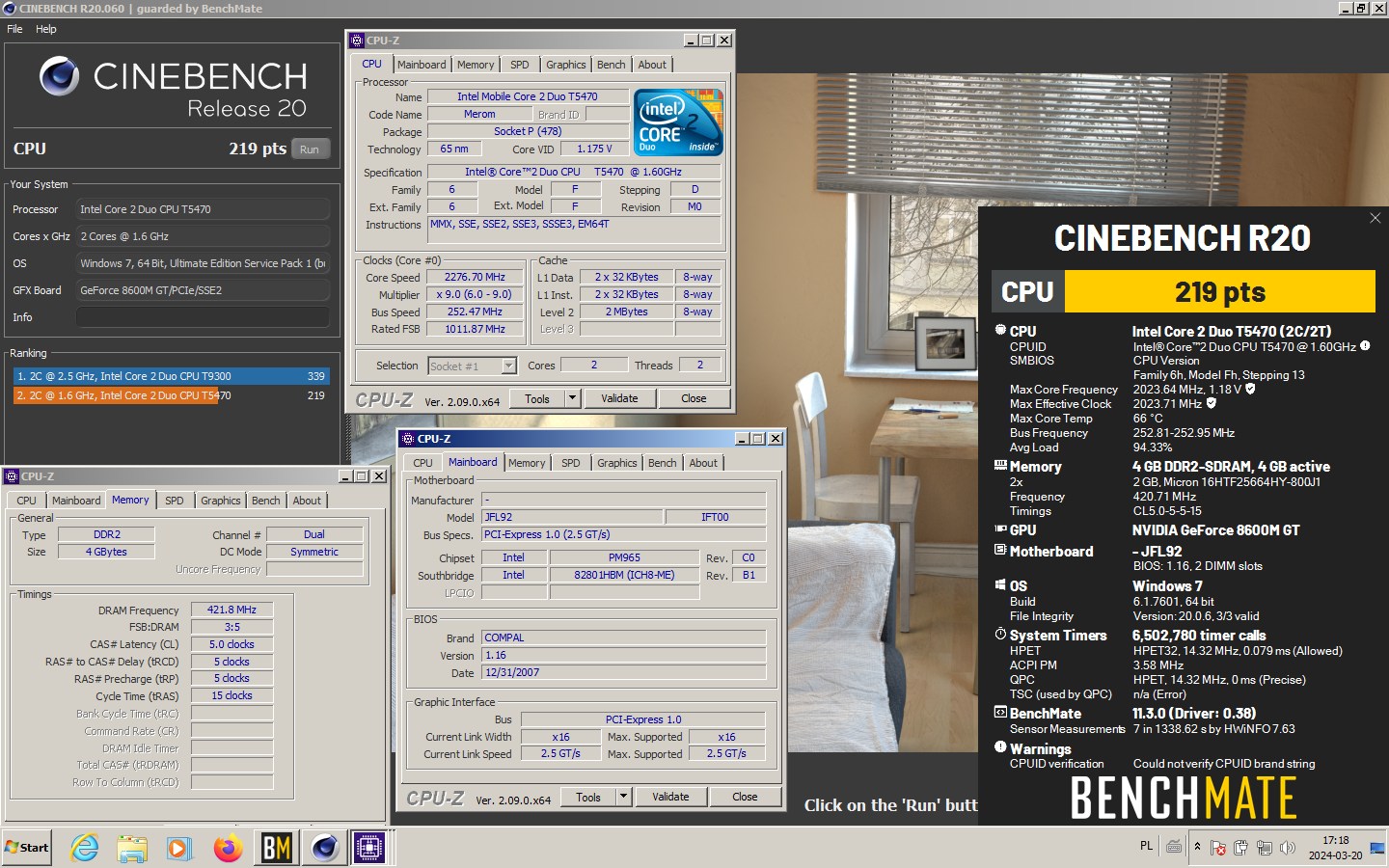This screenshot has height=868, width=1389.
Task: Click the warning icon after the CPUID string
Action: [1365, 345]
